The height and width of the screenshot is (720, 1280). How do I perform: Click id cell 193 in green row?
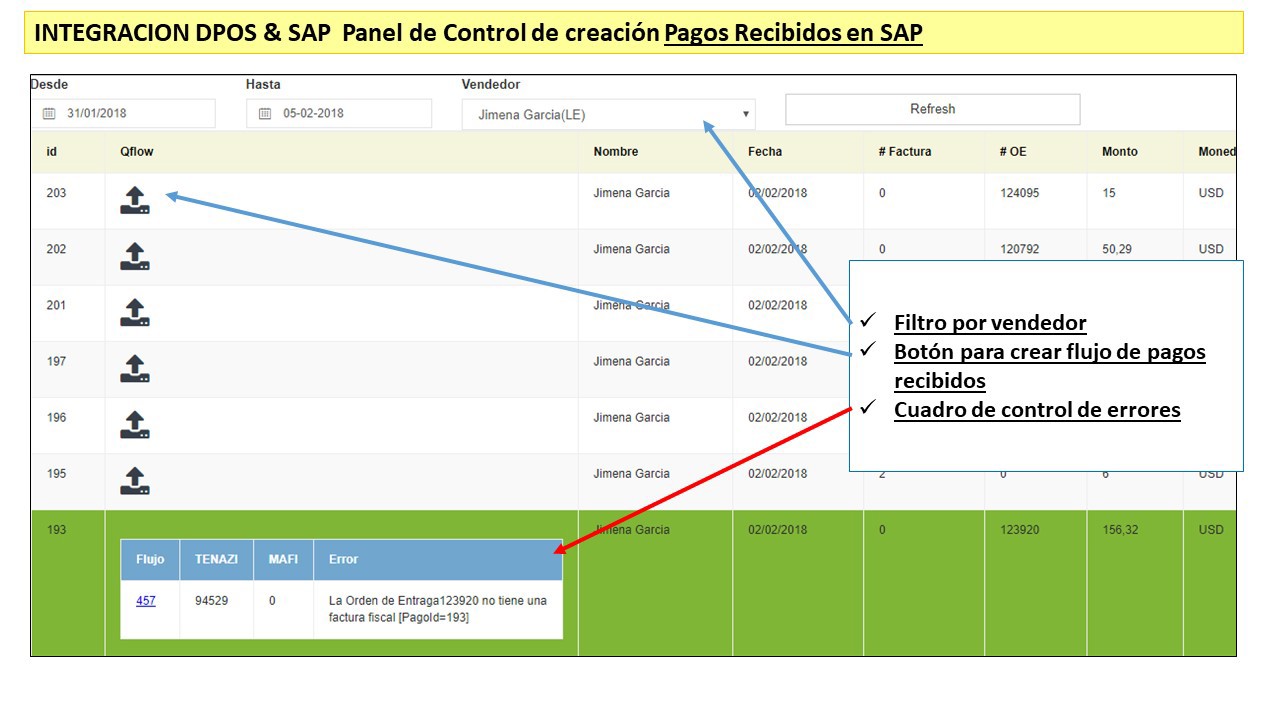[x=56, y=529]
